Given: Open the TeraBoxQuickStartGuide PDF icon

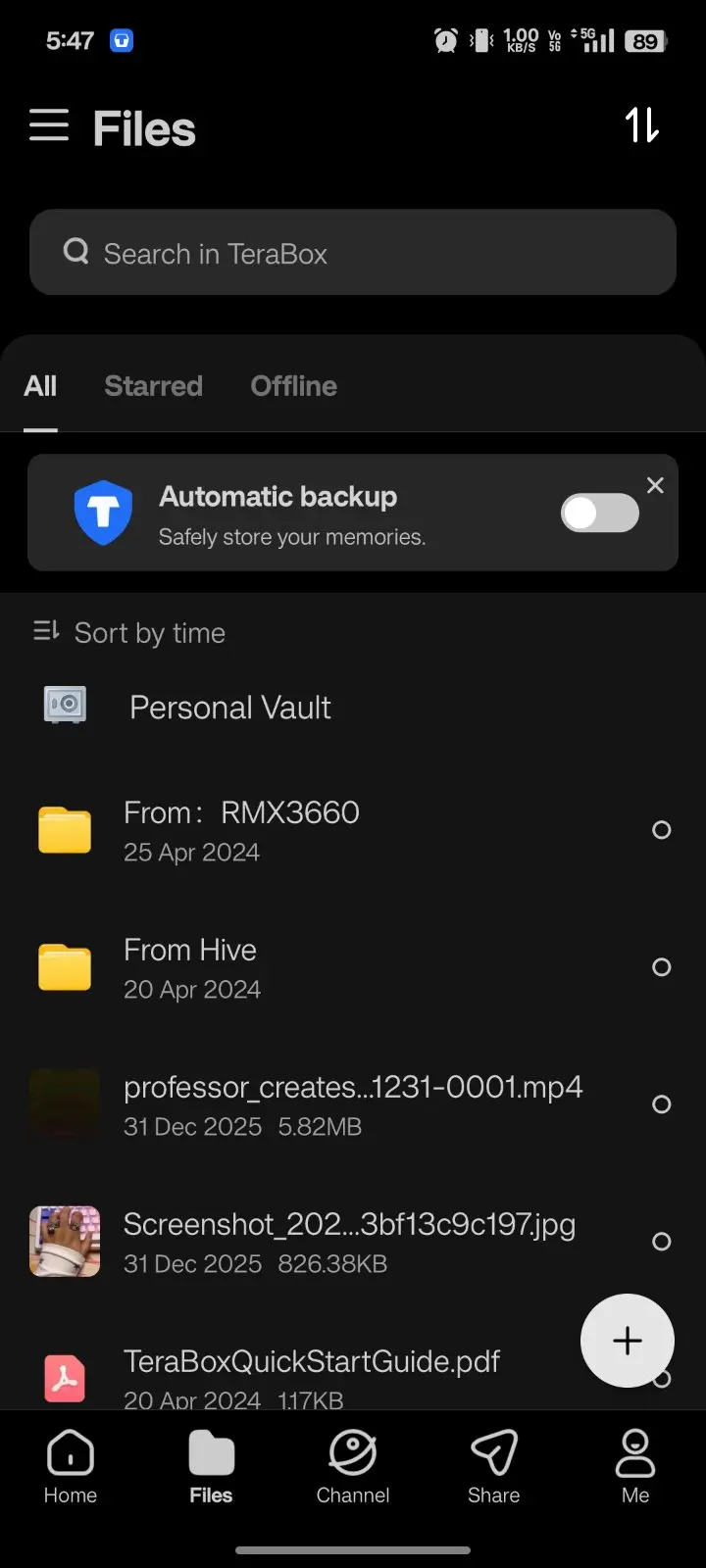Looking at the screenshot, I should tap(65, 1378).
